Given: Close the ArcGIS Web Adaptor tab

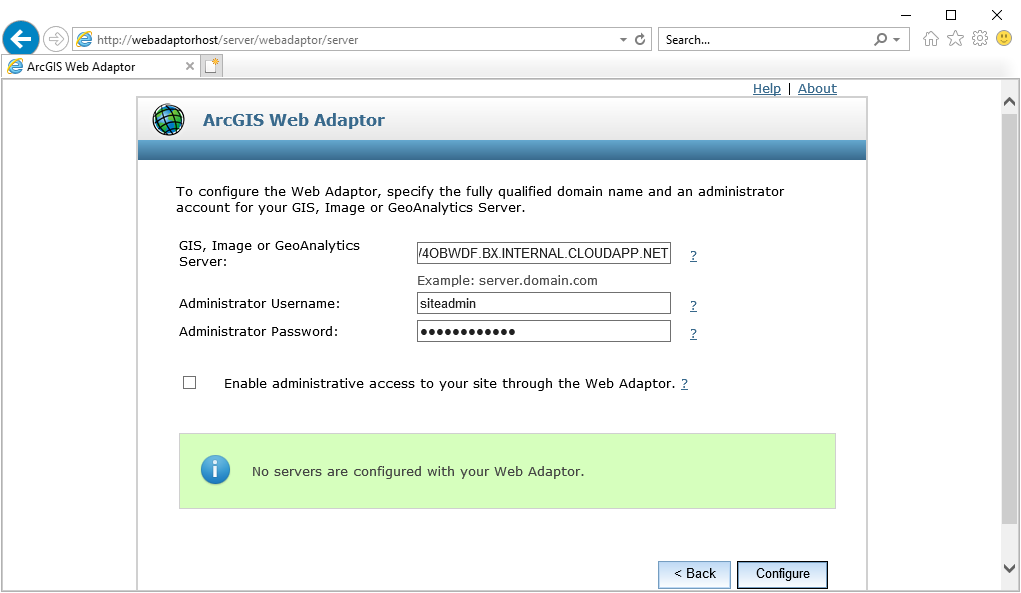Looking at the screenshot, I should (189, 66).
